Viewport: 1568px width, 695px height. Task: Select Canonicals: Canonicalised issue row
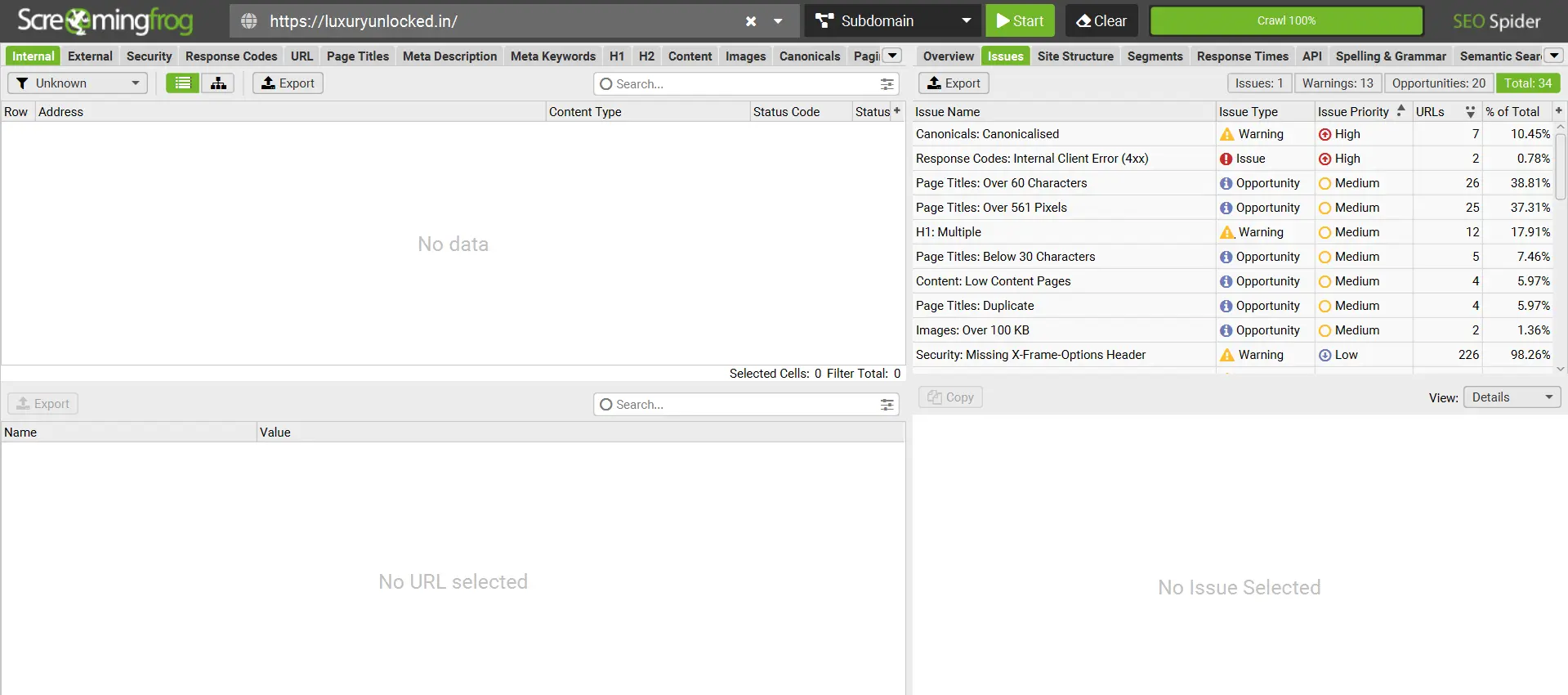click(1234, 134)
